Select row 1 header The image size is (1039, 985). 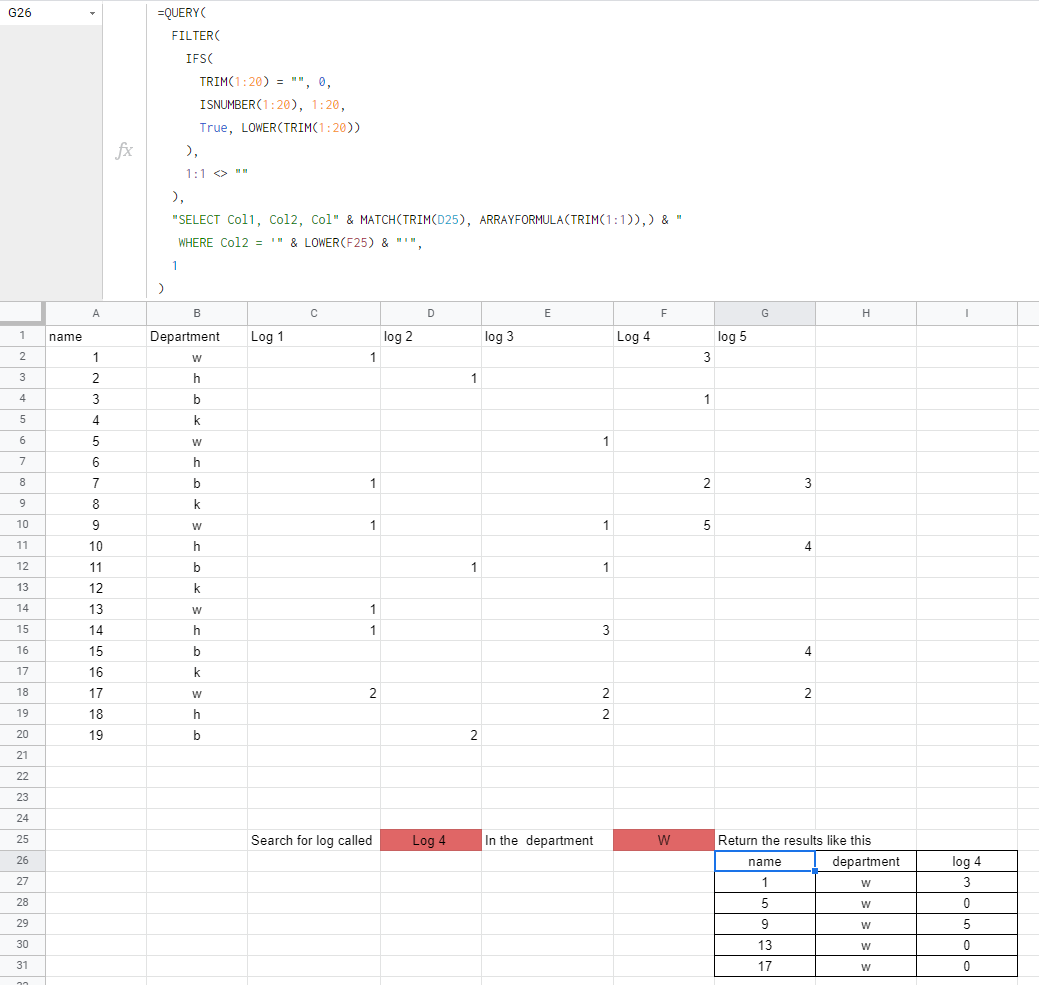pos(22,336)
